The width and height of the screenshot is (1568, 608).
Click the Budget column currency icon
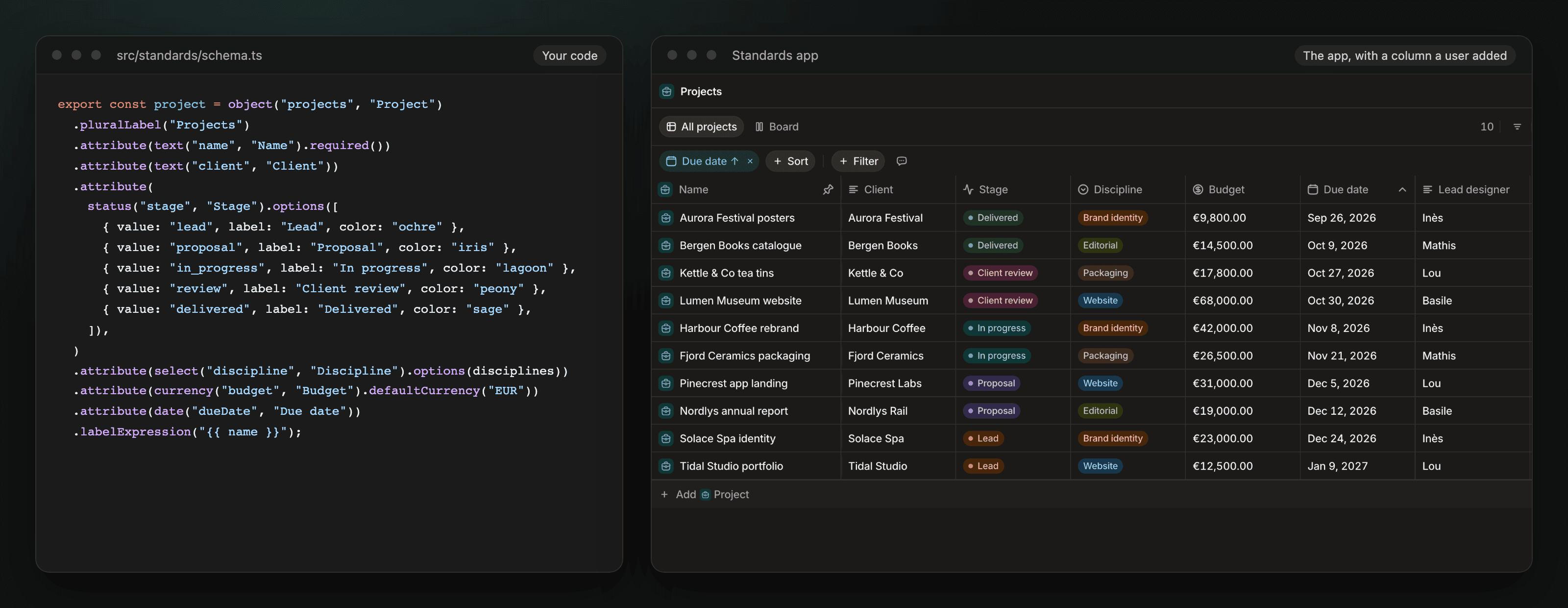pyautogui.click(x=1197, y=189)
